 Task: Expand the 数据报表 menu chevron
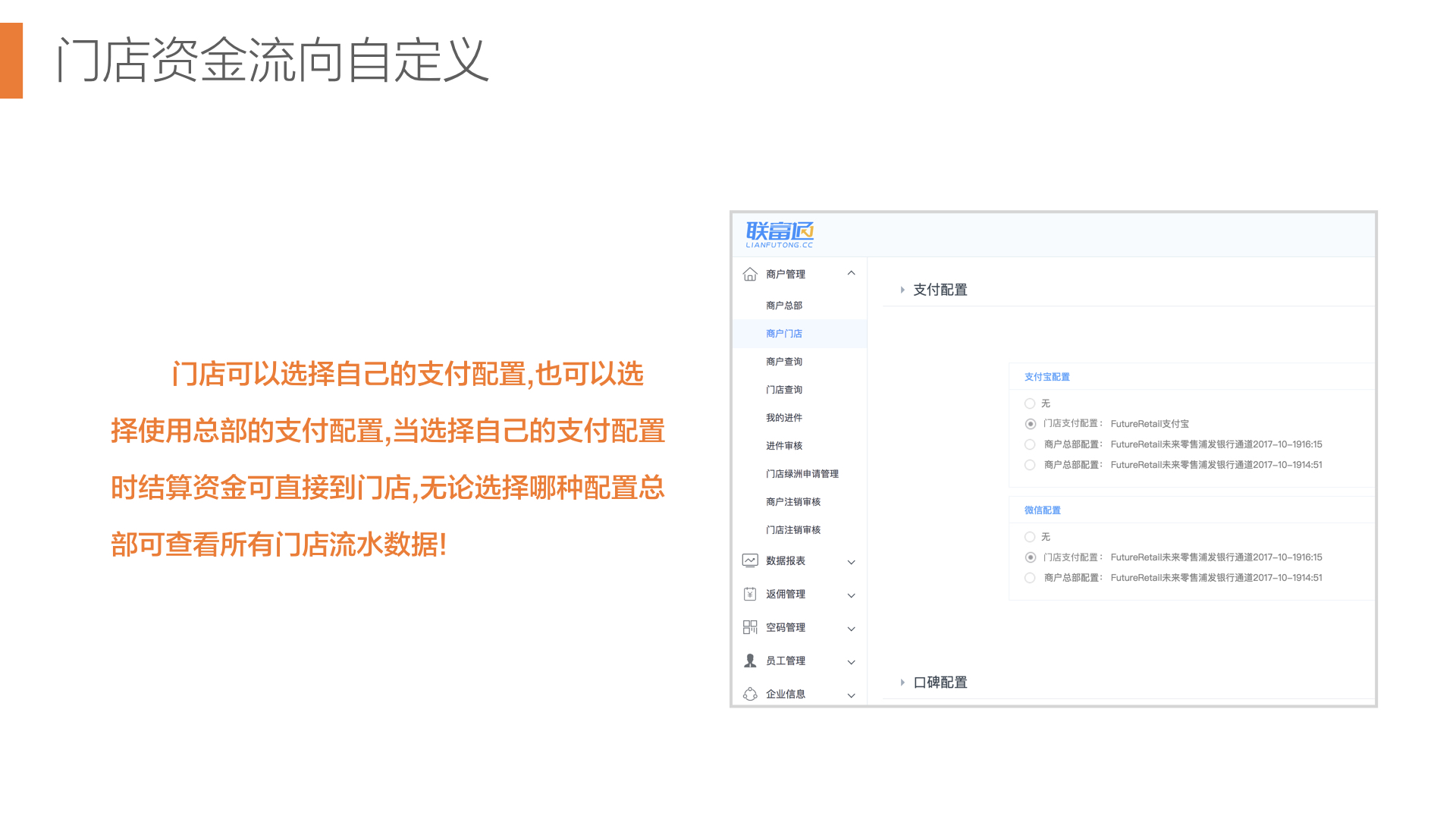tap(851, 562)
